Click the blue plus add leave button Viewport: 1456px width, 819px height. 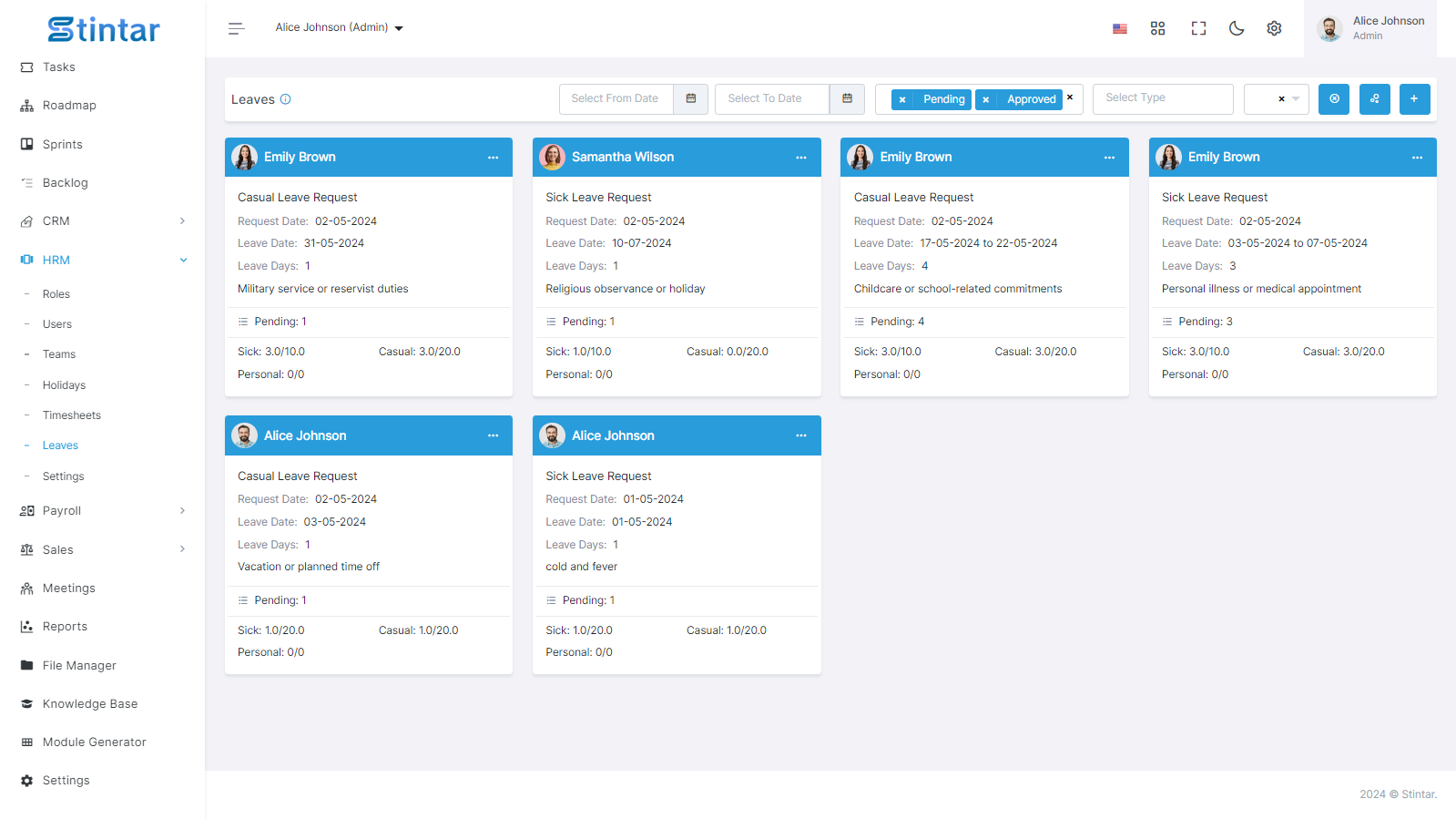pos(1414,98)
